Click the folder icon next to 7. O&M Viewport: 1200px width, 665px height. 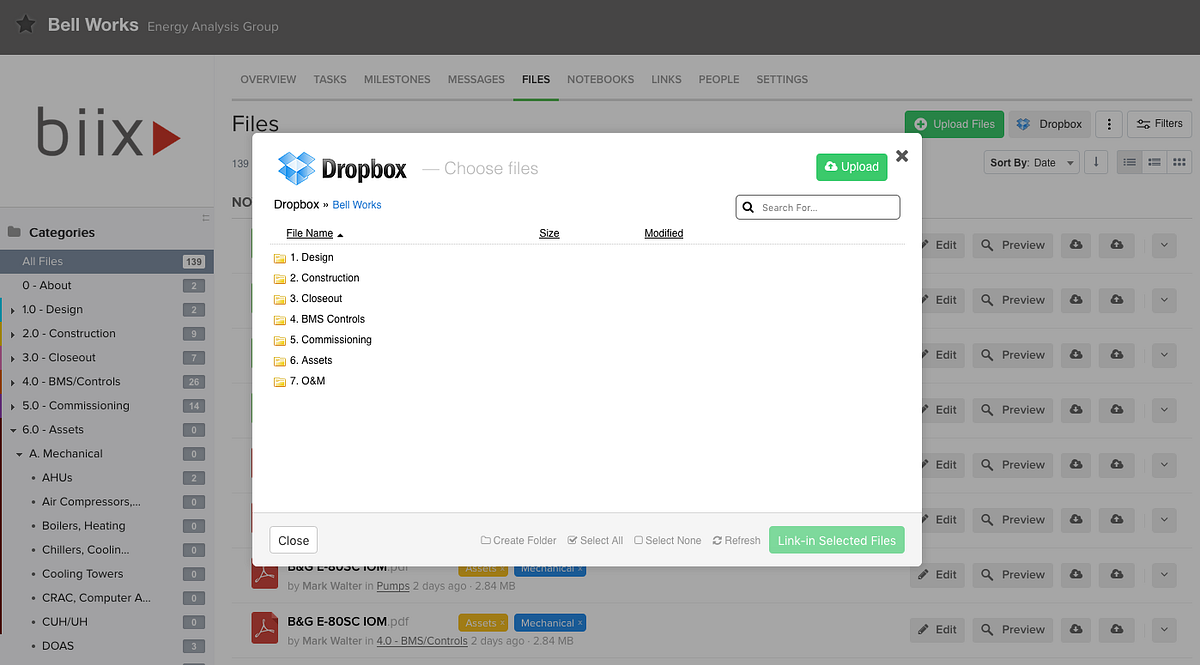[280, 381]
